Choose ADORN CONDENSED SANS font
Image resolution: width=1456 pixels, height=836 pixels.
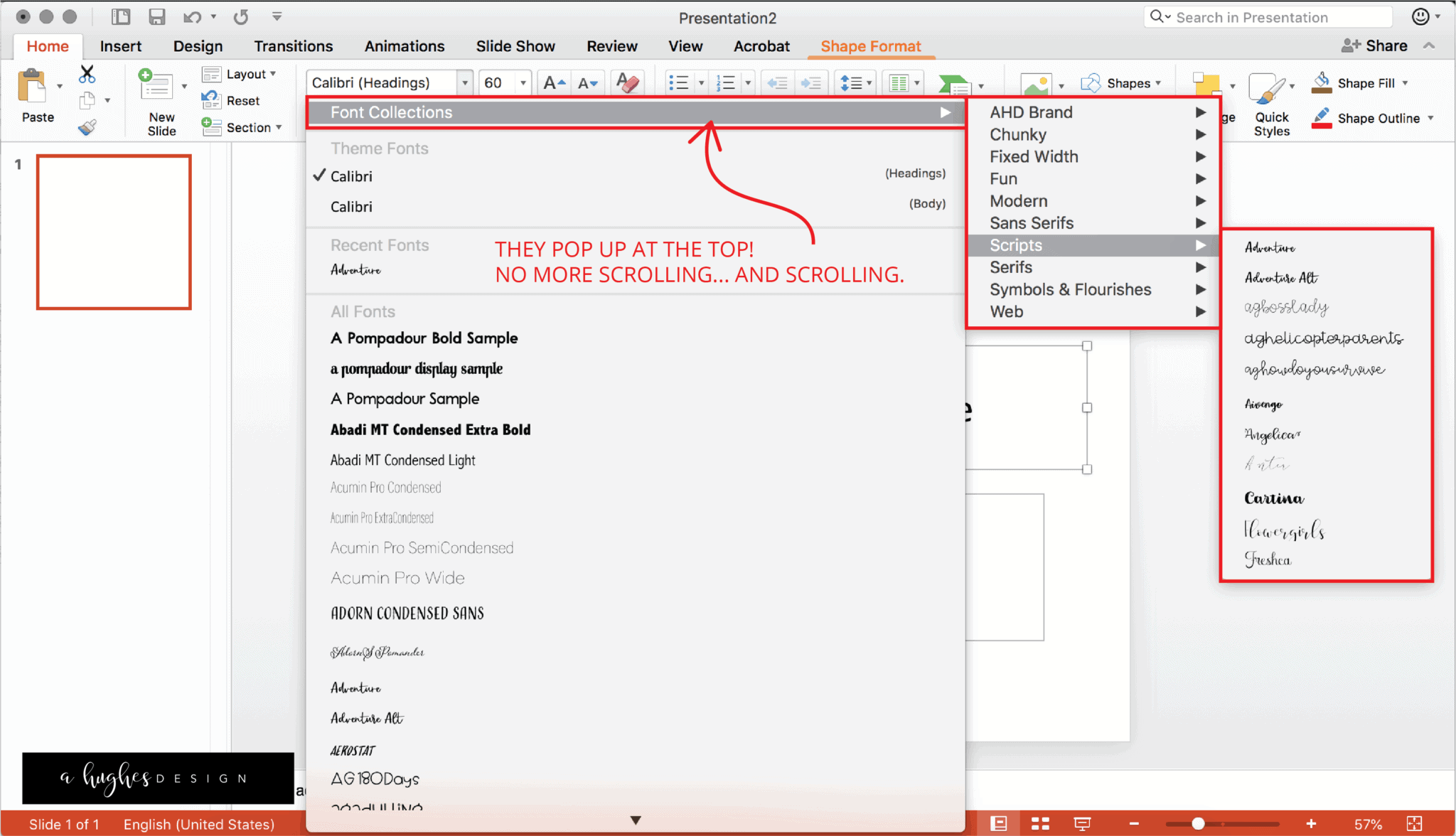point(407,613)
